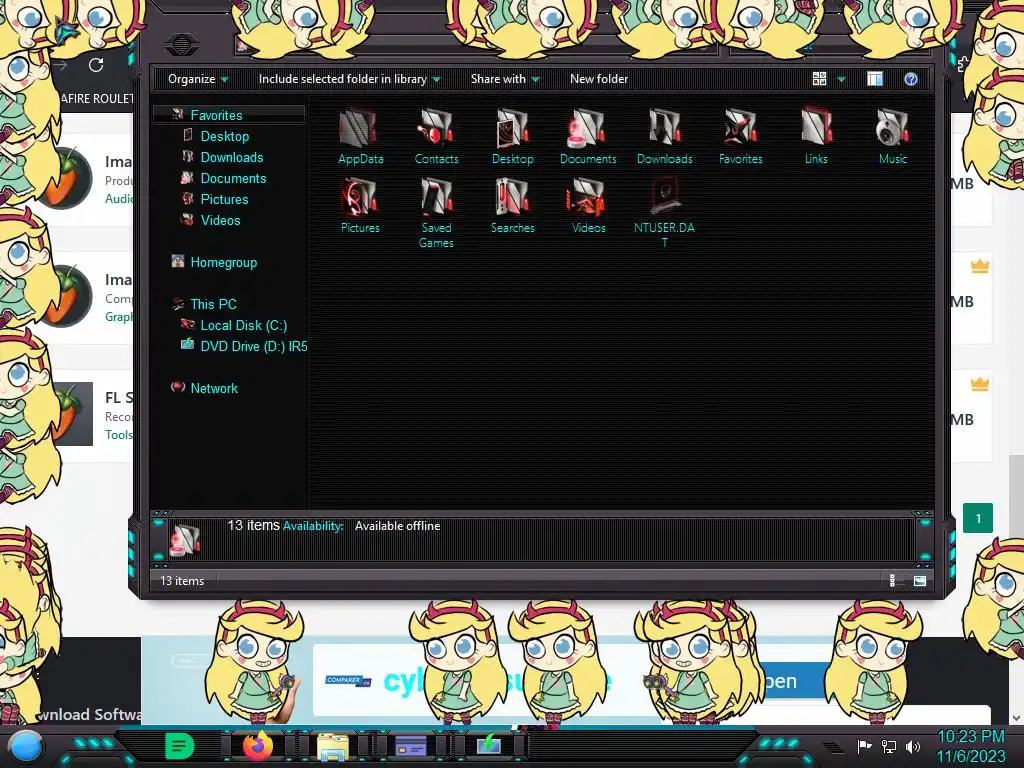Click the purple window app taskbar icon
This screenshot has height=768, width=1024.
(411, 746)
